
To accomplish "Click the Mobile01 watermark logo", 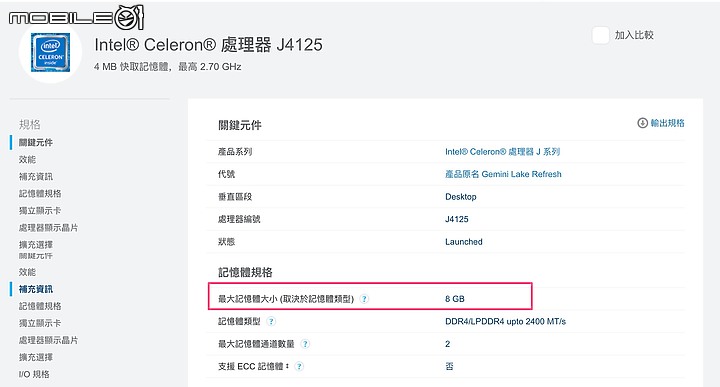I will coord(76,17).
